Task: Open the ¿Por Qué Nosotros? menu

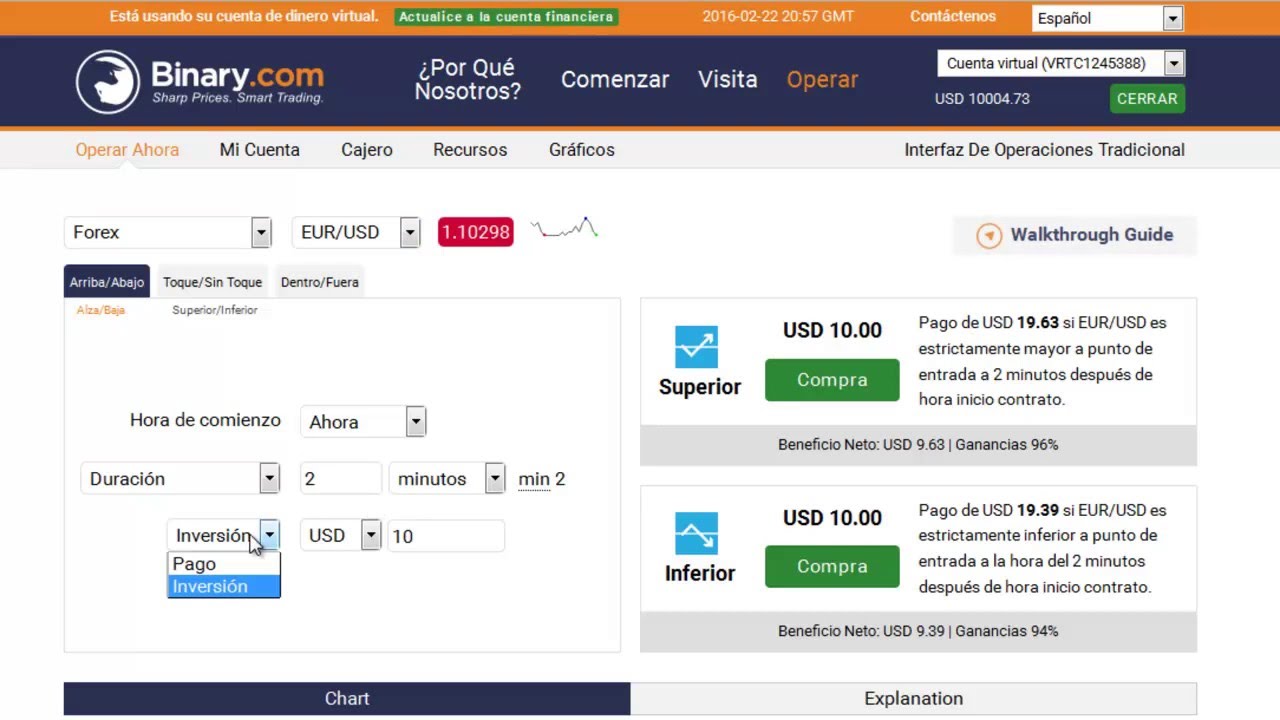Action: (x=468, y=80)
